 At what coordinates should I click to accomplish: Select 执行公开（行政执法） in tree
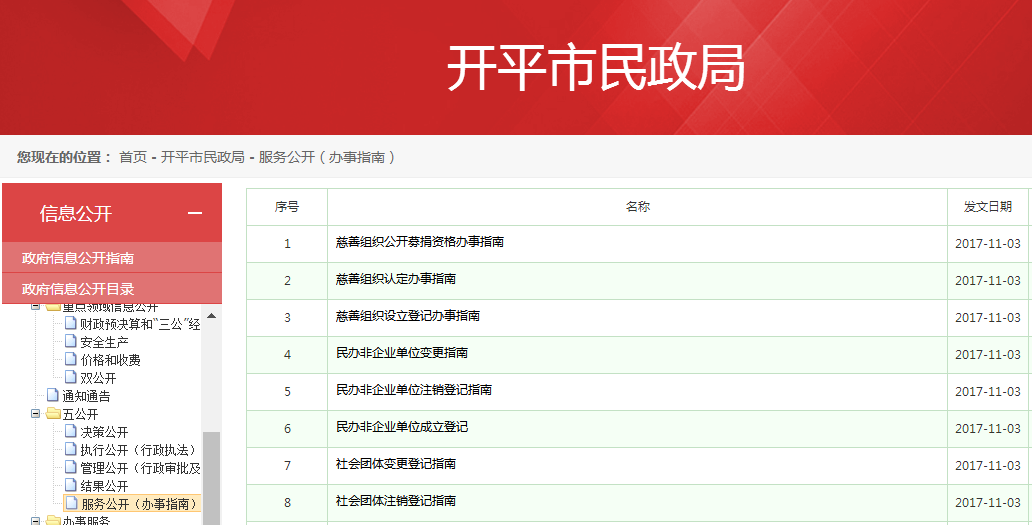(x=139, y=450)
